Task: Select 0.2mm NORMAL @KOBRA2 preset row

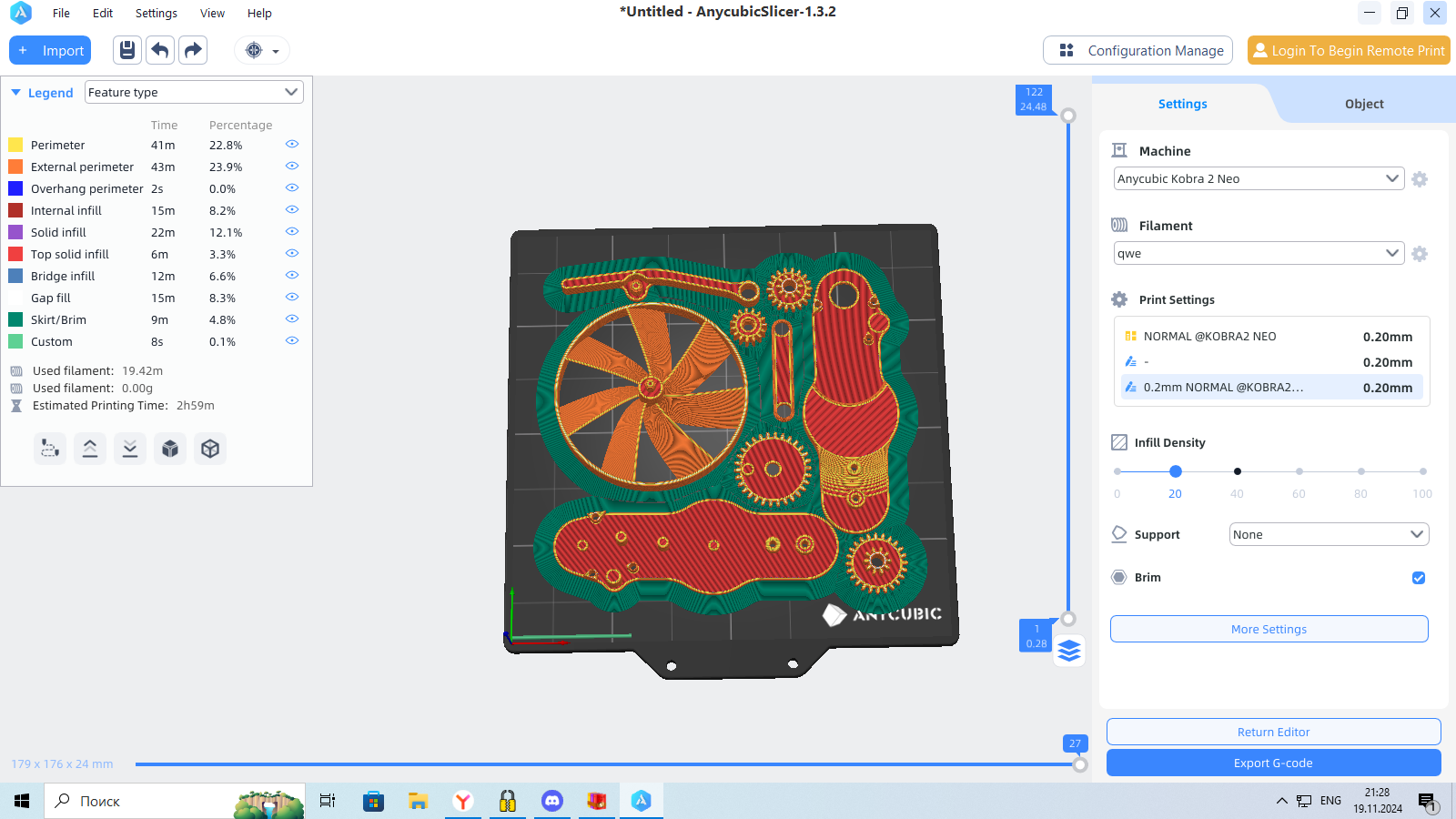Action: 1271,387
